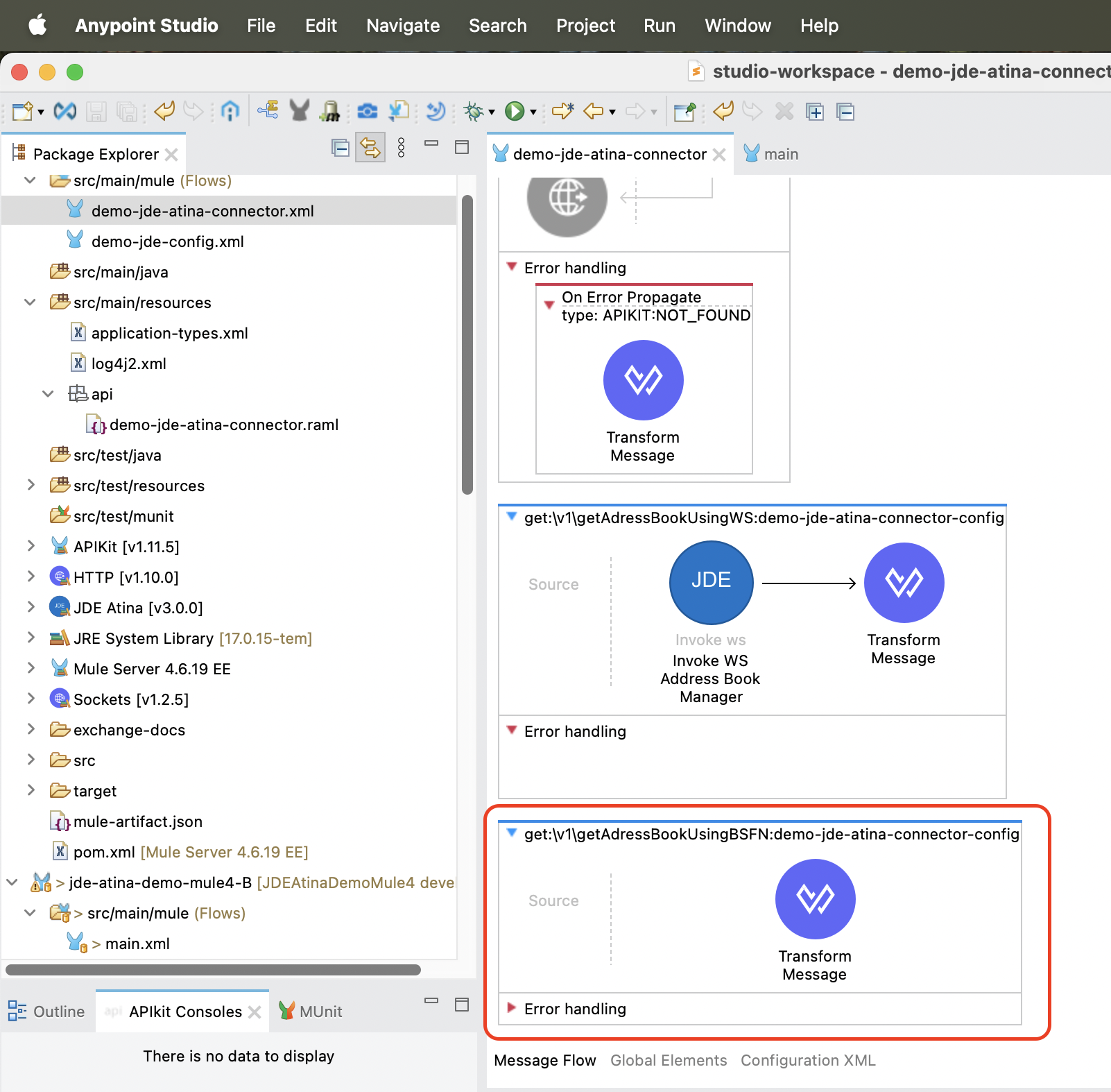Select demo-jde-config.xml in Package Explorer

[167, 241]
